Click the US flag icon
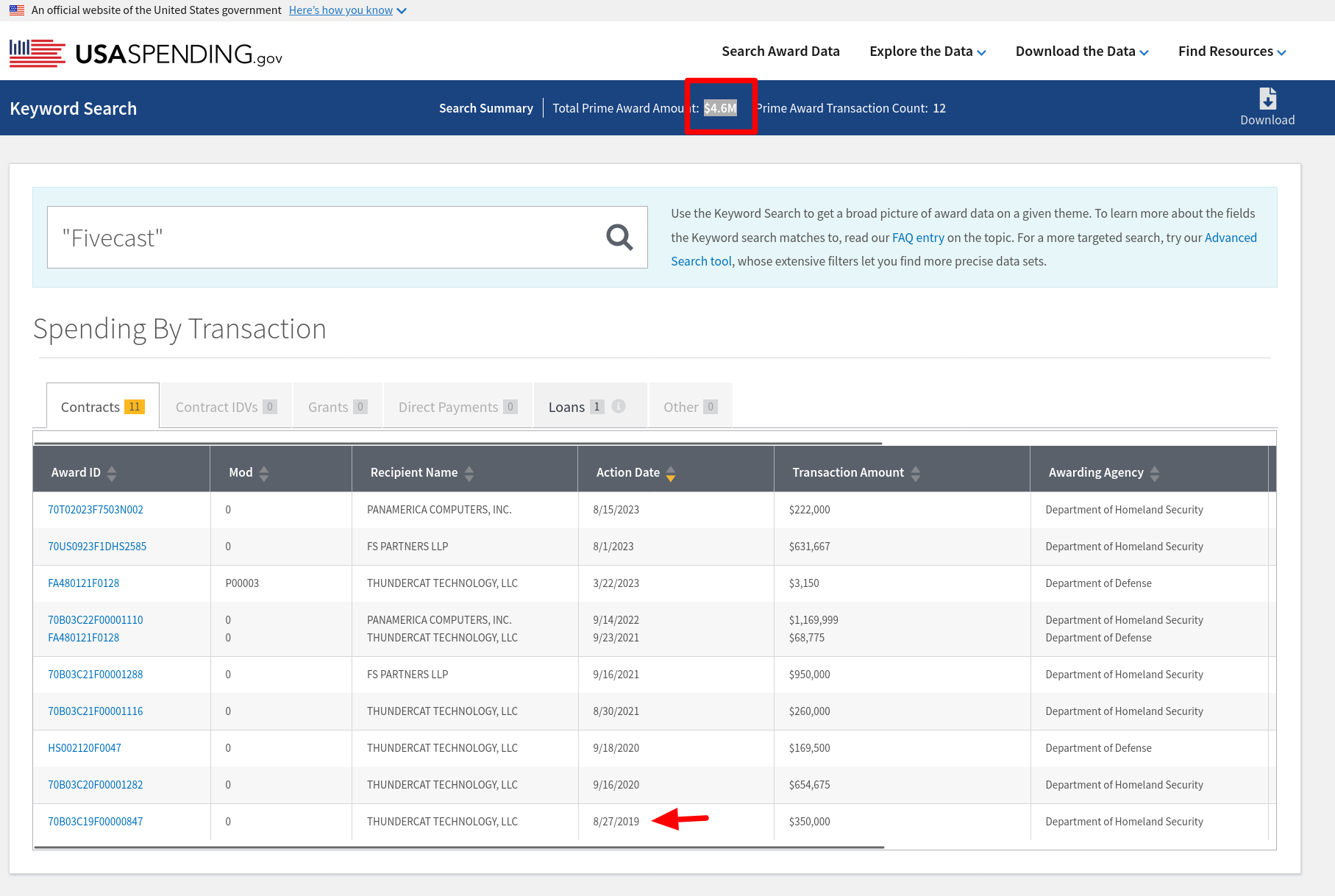This screenshot has width=1335, height=896. click(16, 10)
